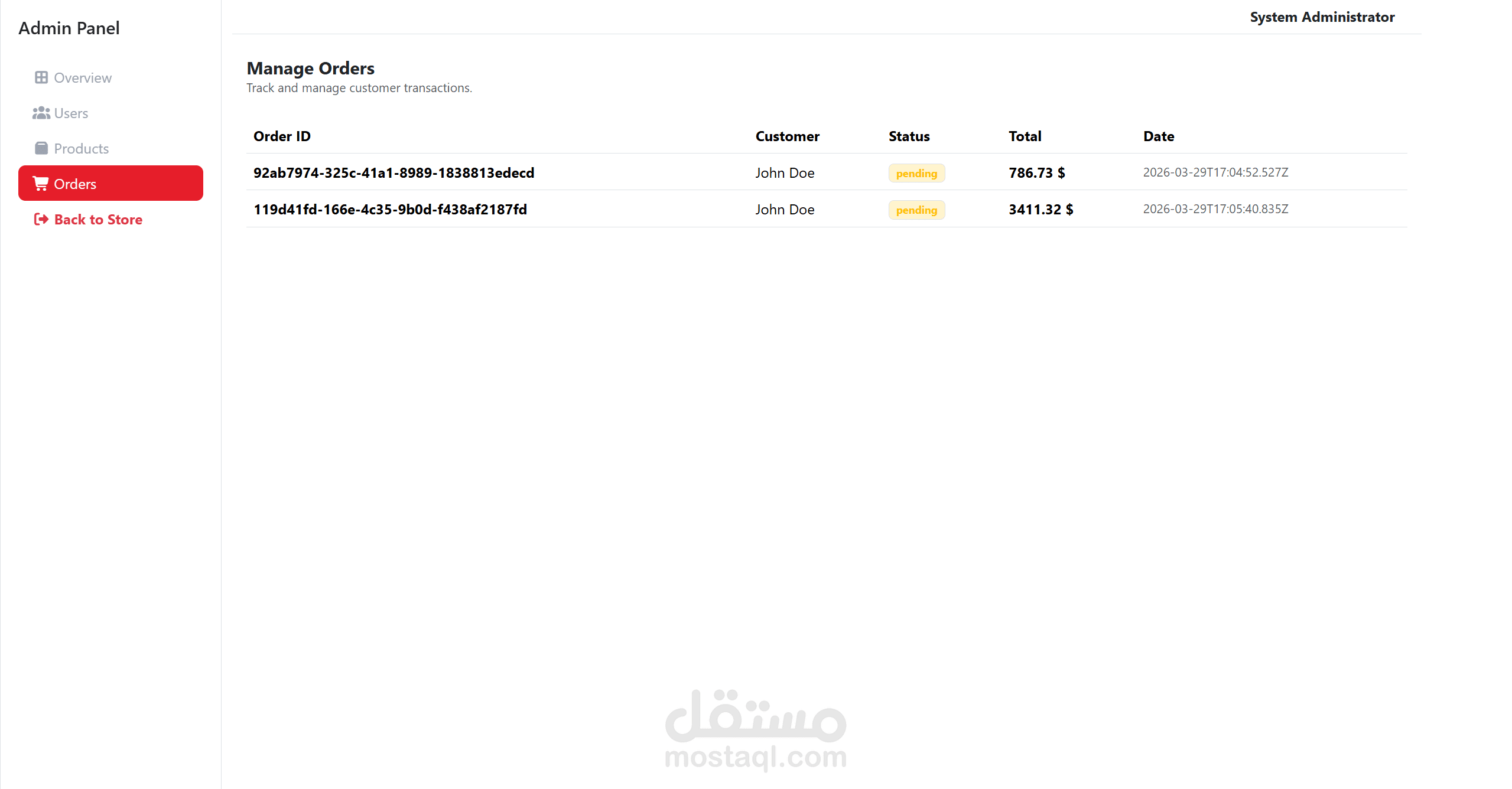Viewport: 1512px width, 789px height.
Task: Open the Products section
Action: [x=81, y=148]
